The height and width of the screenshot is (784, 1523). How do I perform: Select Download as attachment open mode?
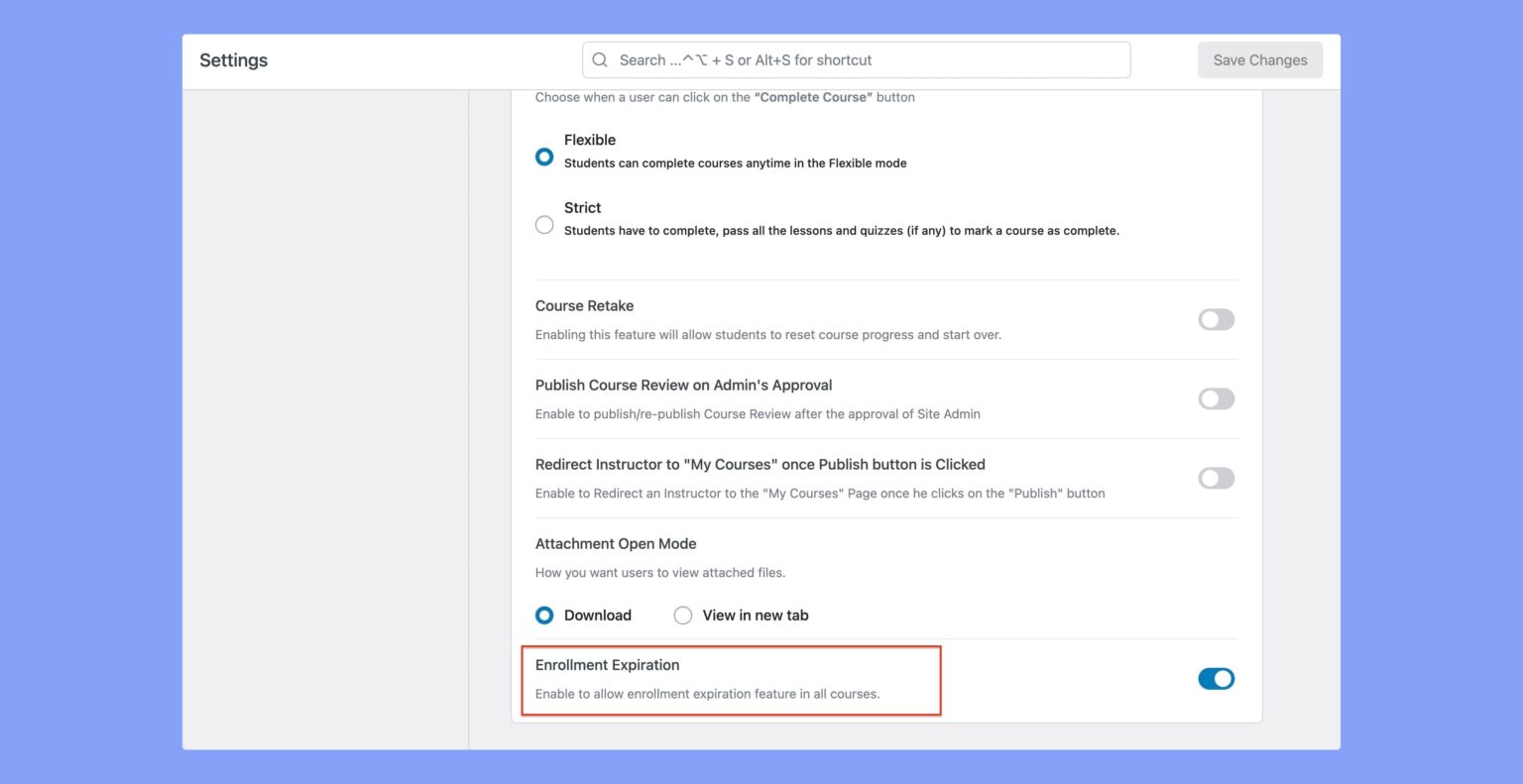[544, 615]
